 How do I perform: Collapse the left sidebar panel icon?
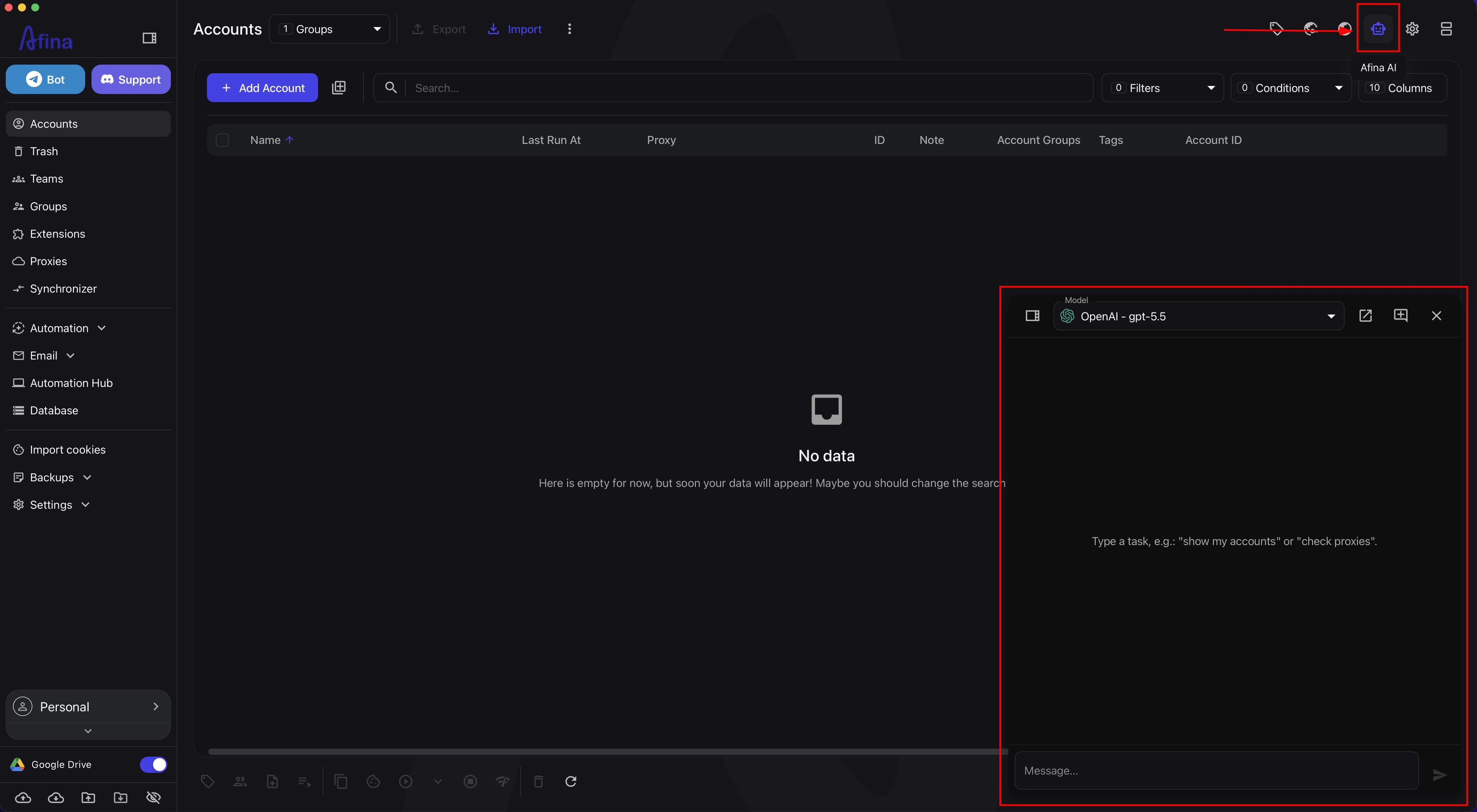tap(149, 38)
